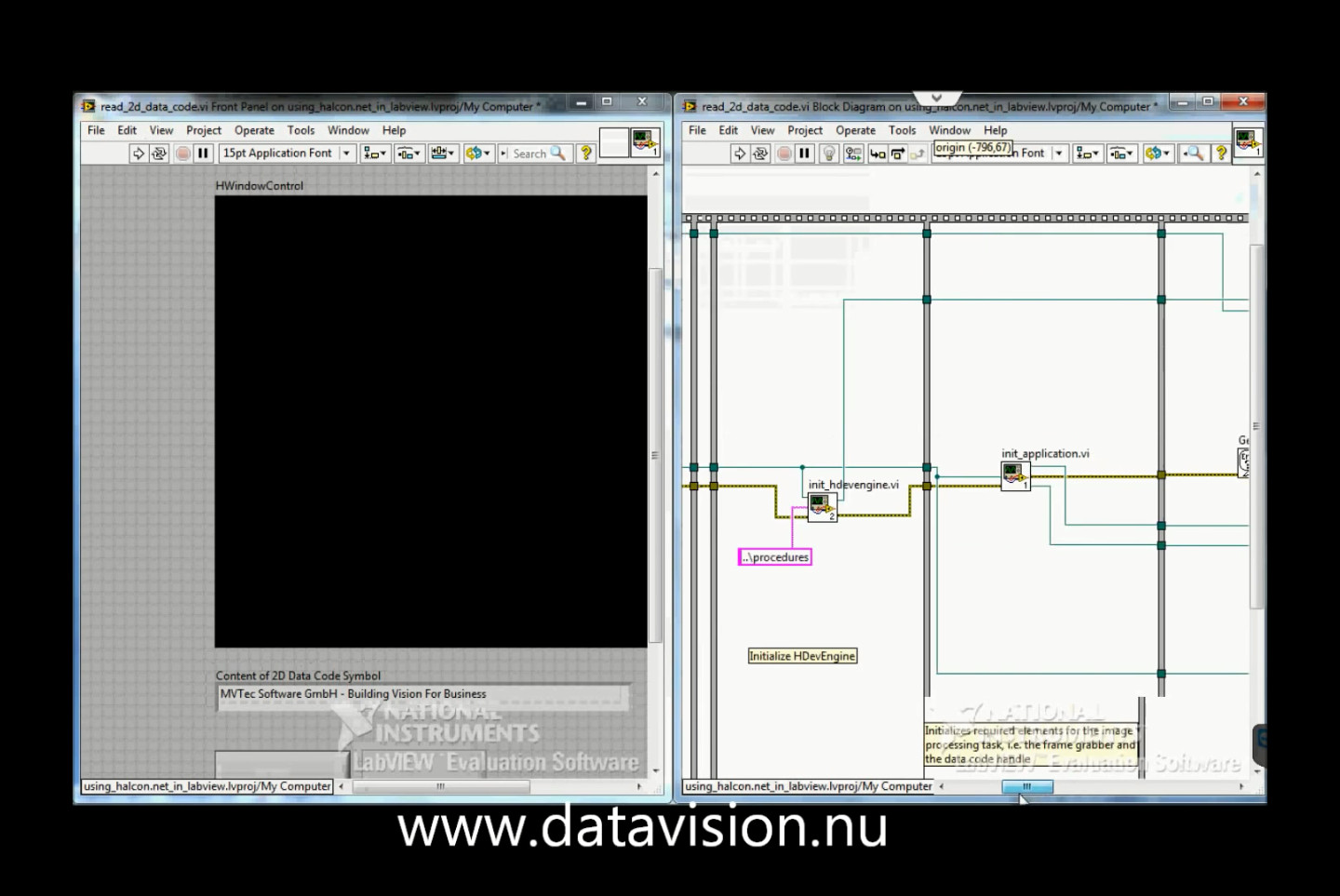Screen dimensions: 1340x896
Task: Click Front Panel project path label at bottom
Action: click(208, 786)
